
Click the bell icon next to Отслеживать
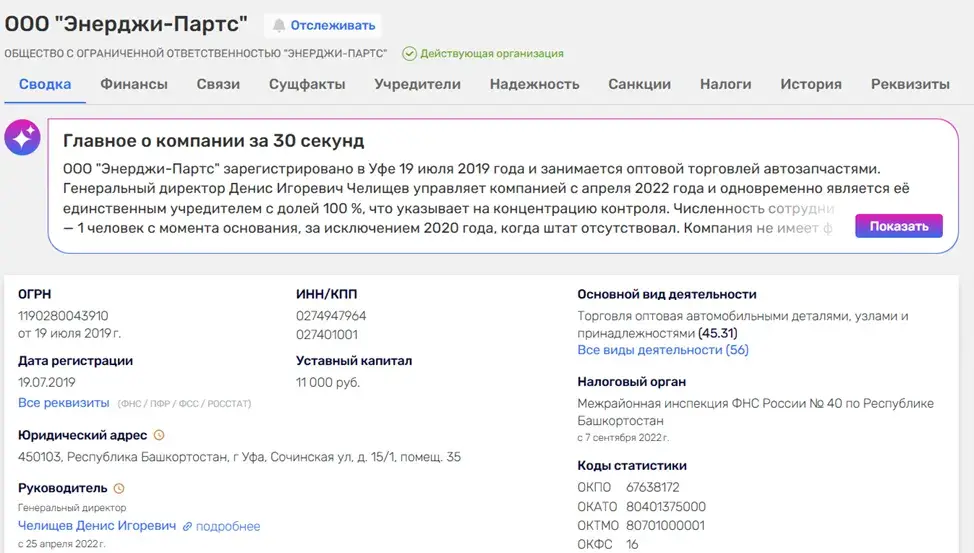click(x=279, y=25)
